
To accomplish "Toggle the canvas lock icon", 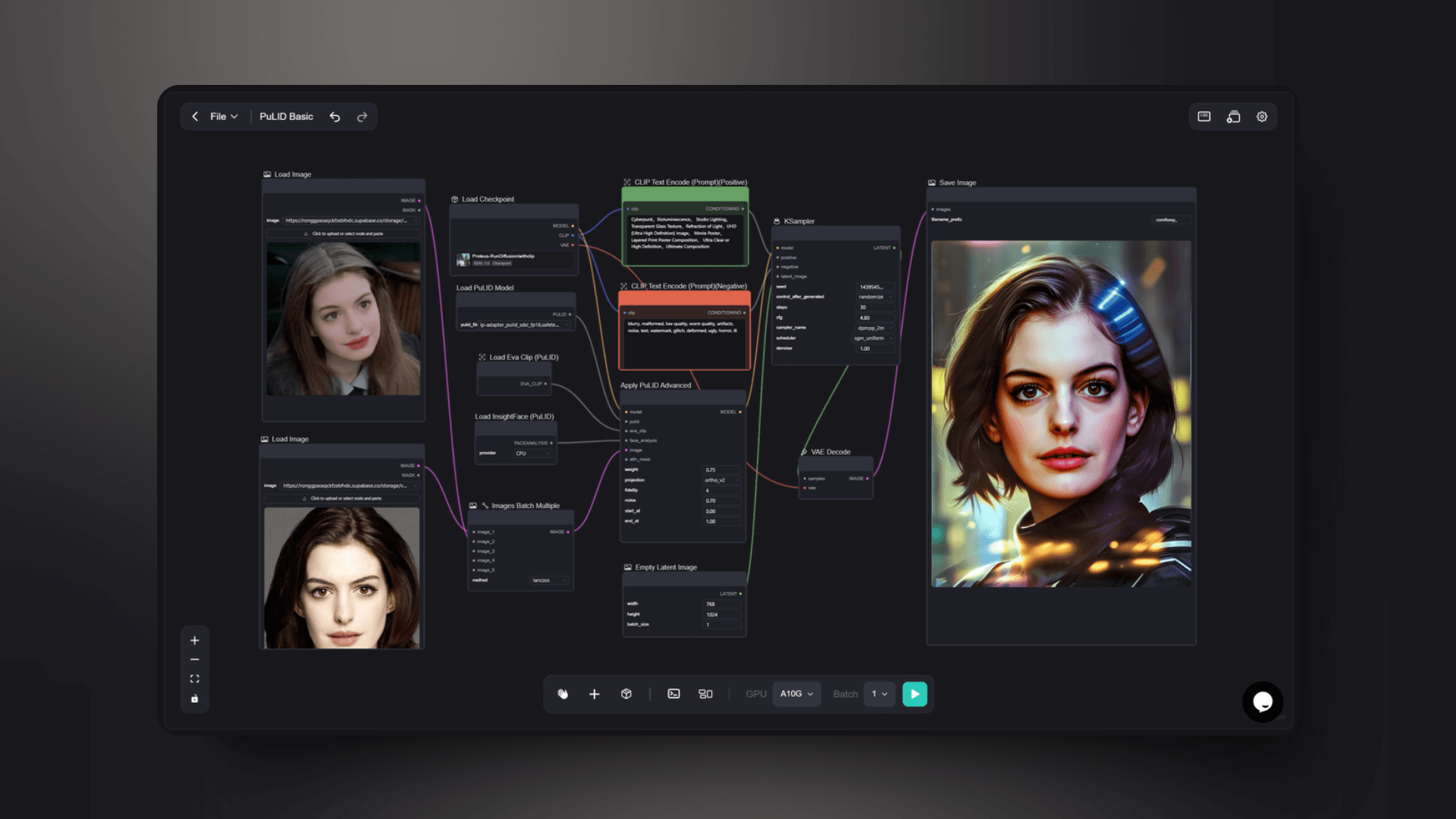I will (x=195, y=698).
